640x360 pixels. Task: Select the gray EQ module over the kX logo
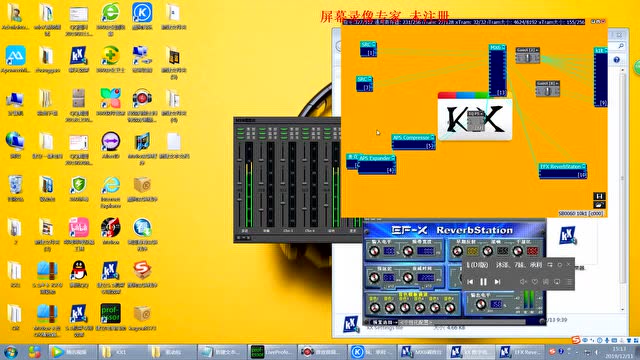click(x=476, y=121)
